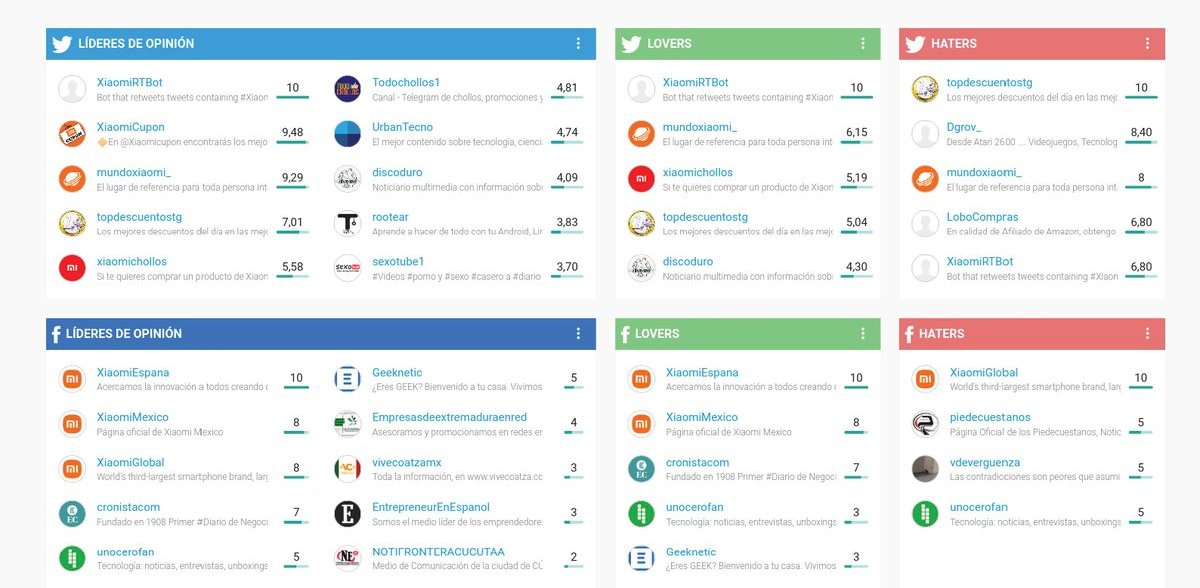Open the options menu of the Twitter Lovers panel

863,43
